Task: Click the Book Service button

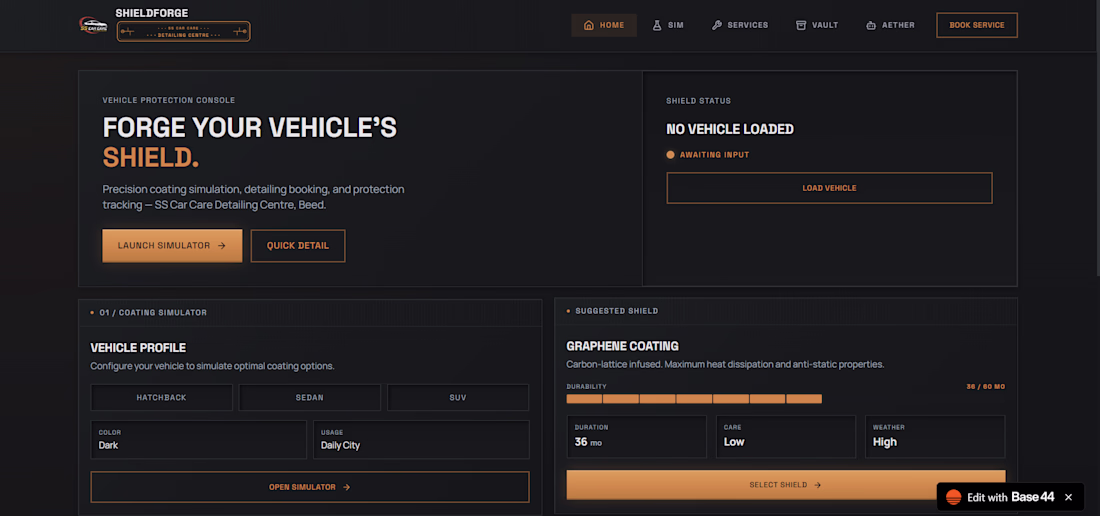Action: tap(977, 25)
